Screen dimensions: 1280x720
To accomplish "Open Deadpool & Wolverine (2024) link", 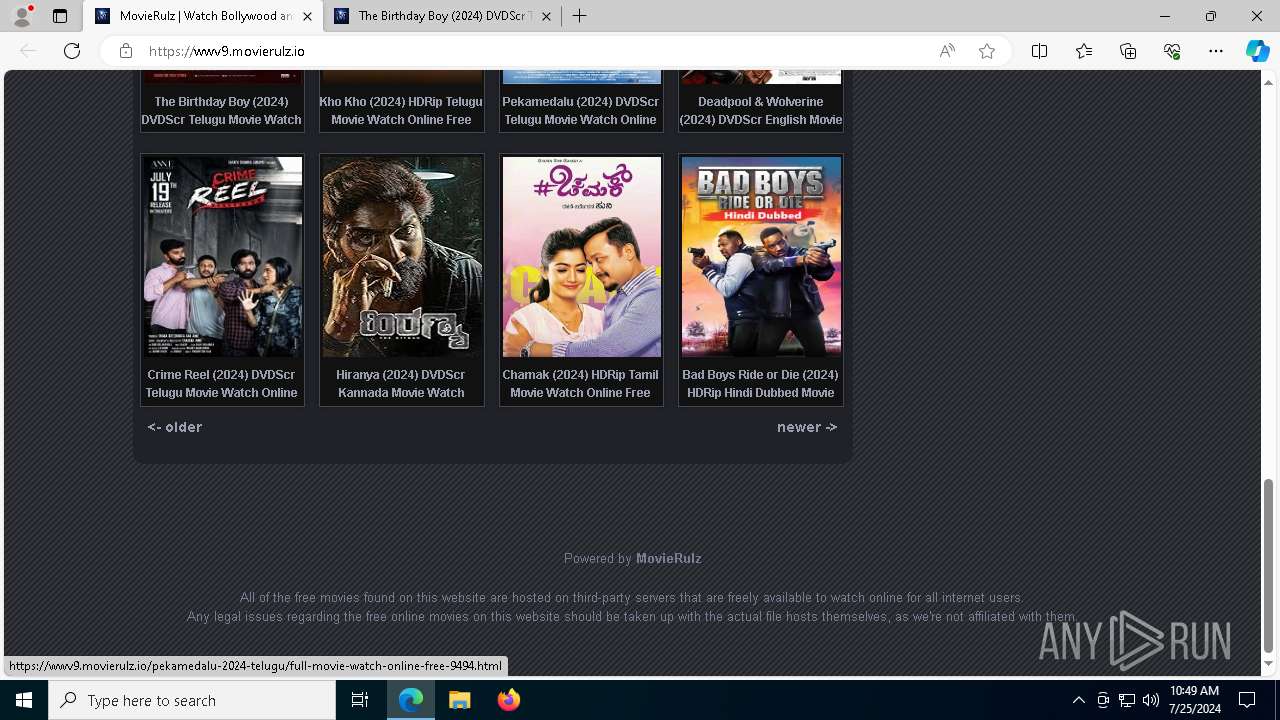I will [760, 110].
